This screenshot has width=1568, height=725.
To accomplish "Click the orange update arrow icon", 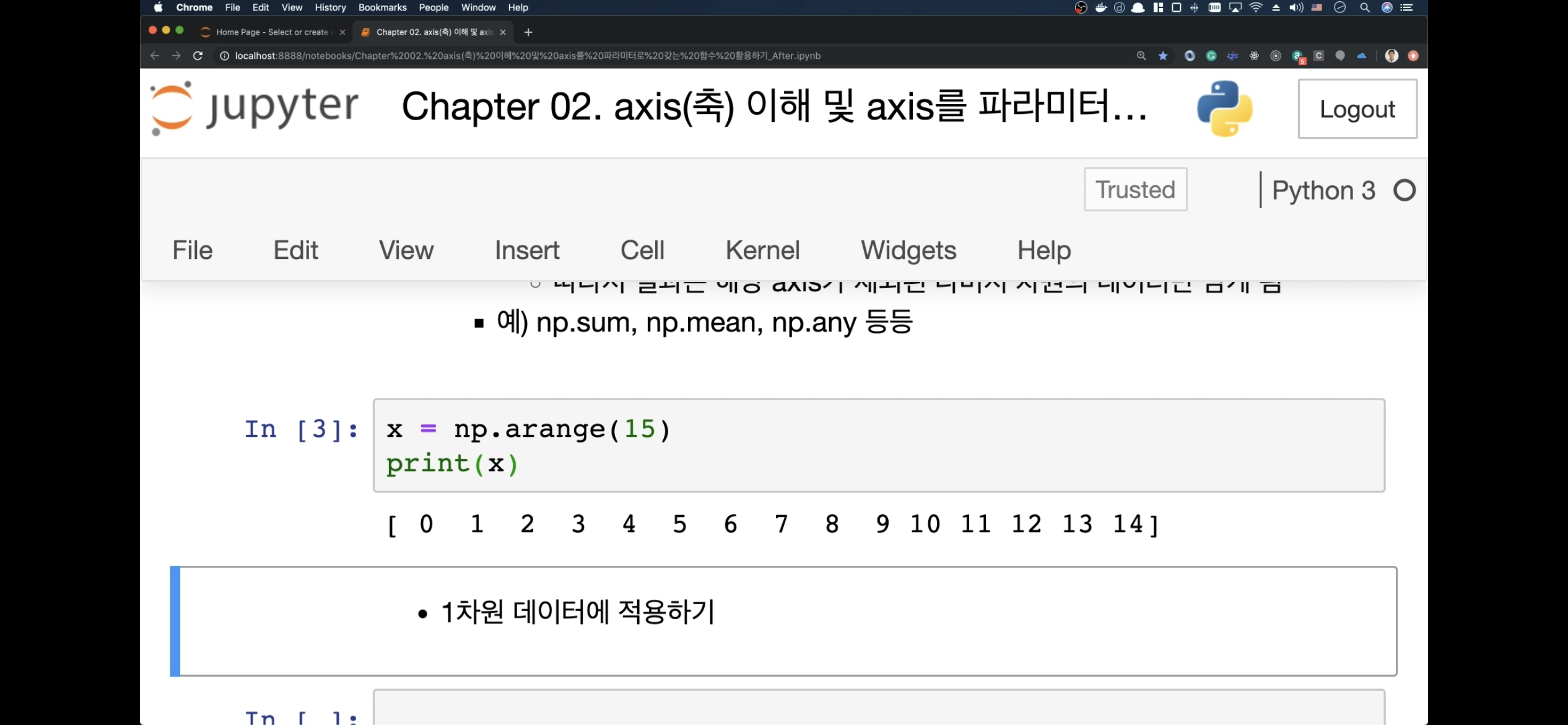I will pos(1413,56).
